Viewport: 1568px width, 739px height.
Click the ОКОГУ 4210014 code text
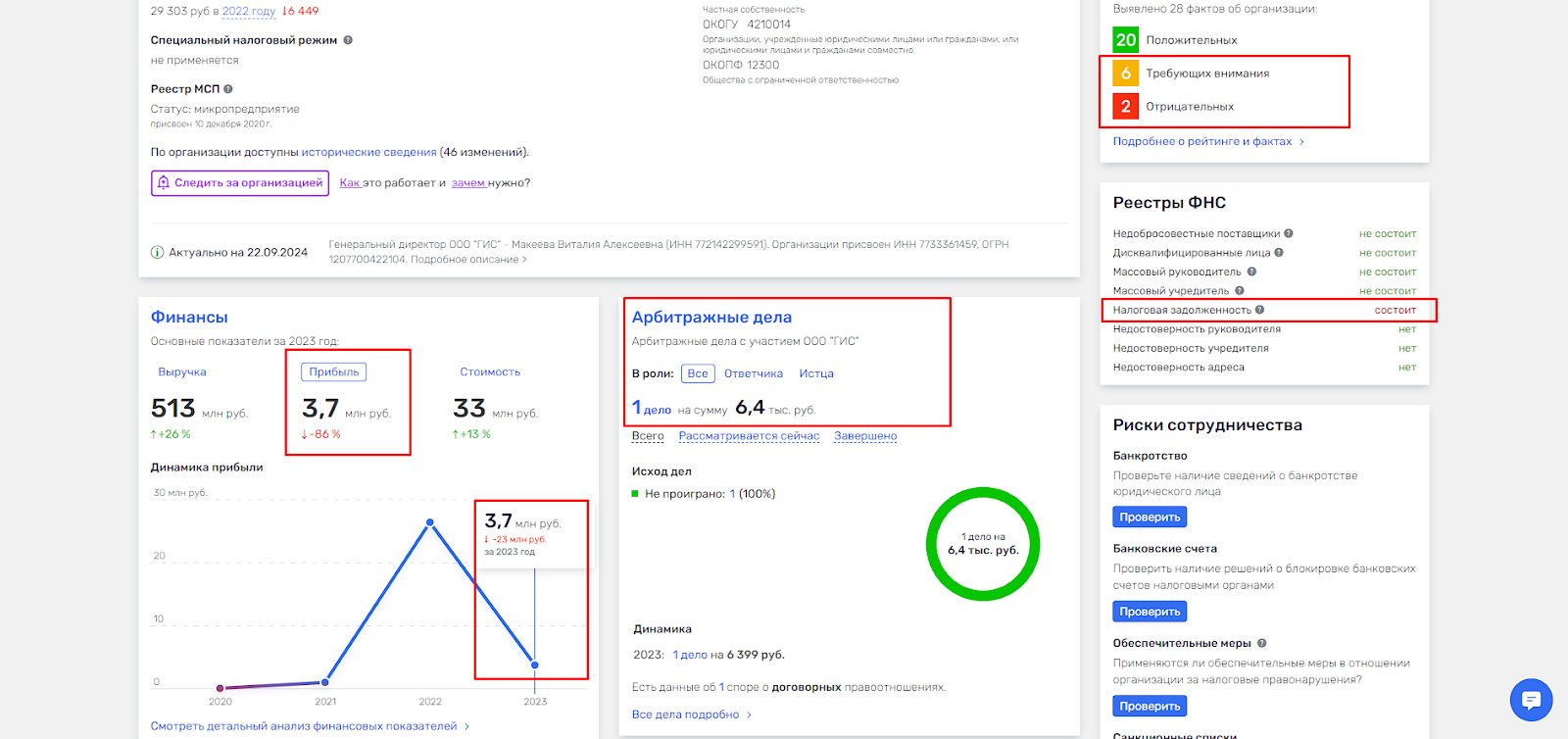click(x=747, y=25)
